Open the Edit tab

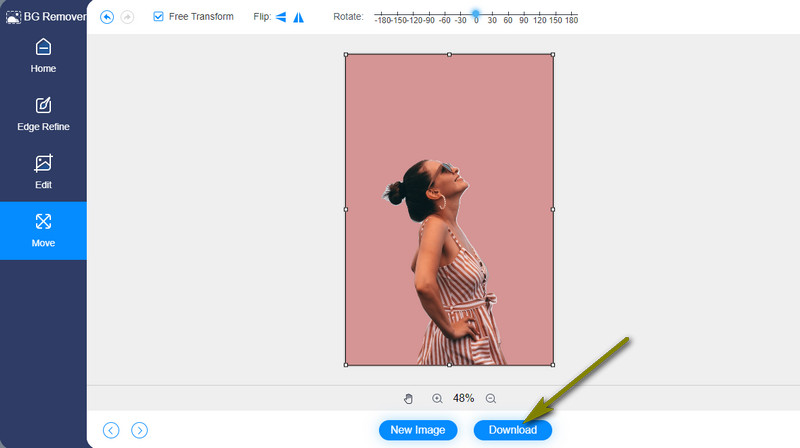(43, 172)
